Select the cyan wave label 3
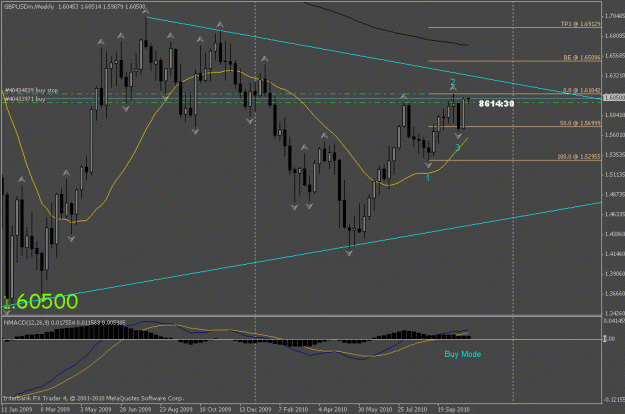Screen dimensions: 625x414 (x=458, y=147)
